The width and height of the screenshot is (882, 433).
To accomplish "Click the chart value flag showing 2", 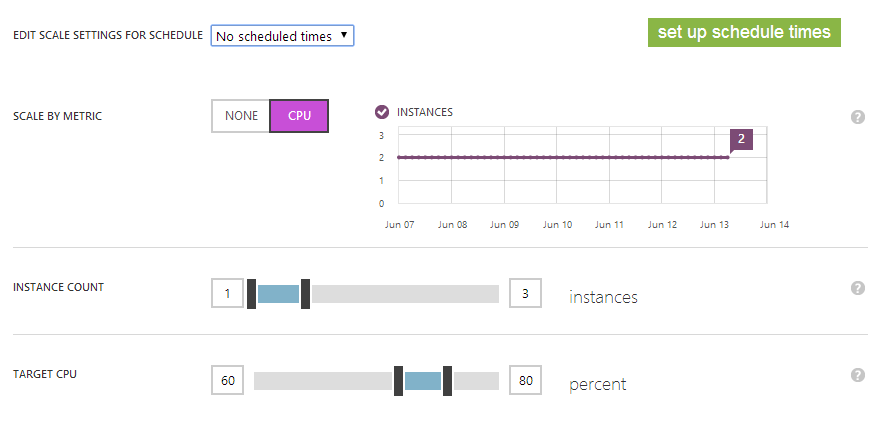I will click(x=741, y=139).
